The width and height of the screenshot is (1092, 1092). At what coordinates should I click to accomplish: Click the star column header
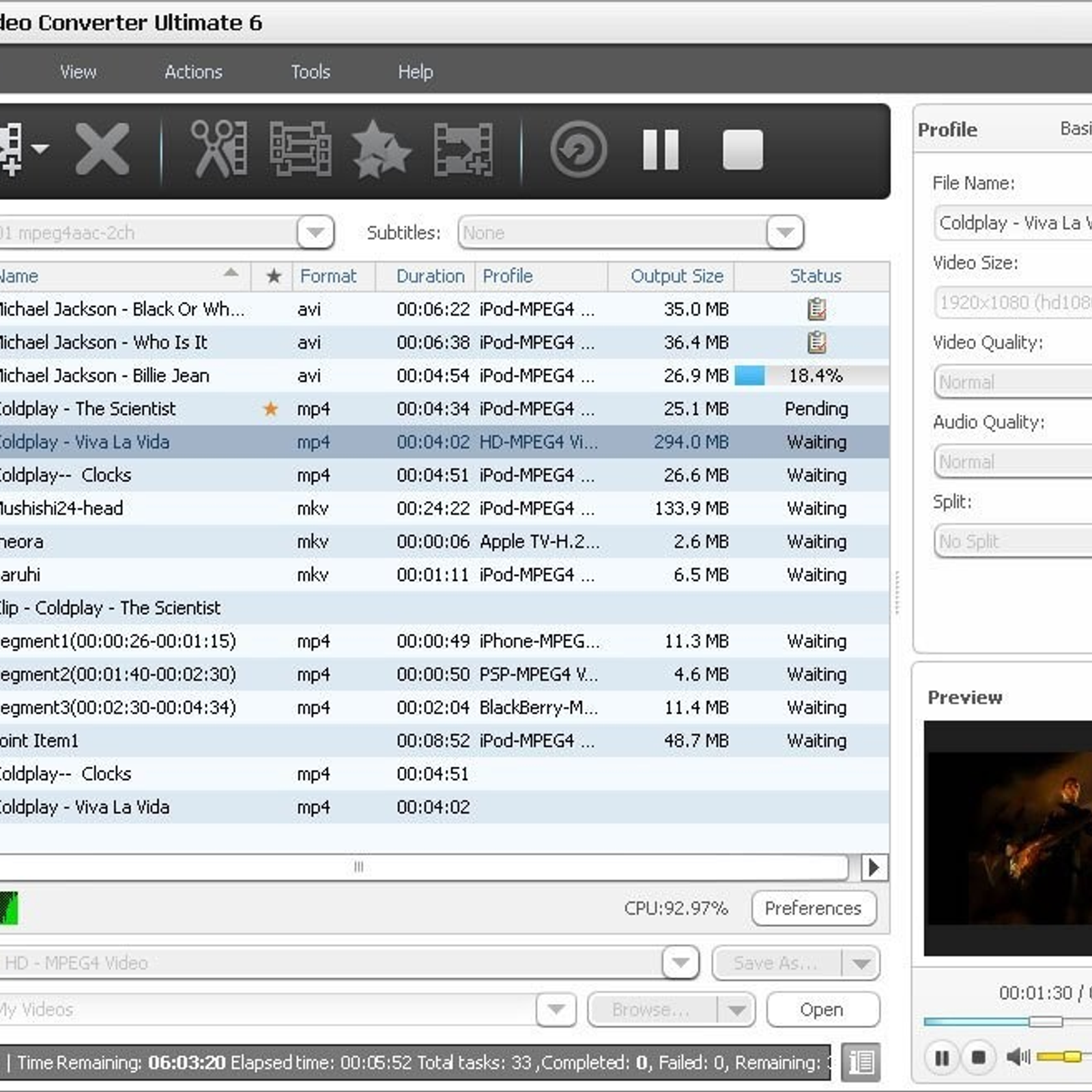273,276
